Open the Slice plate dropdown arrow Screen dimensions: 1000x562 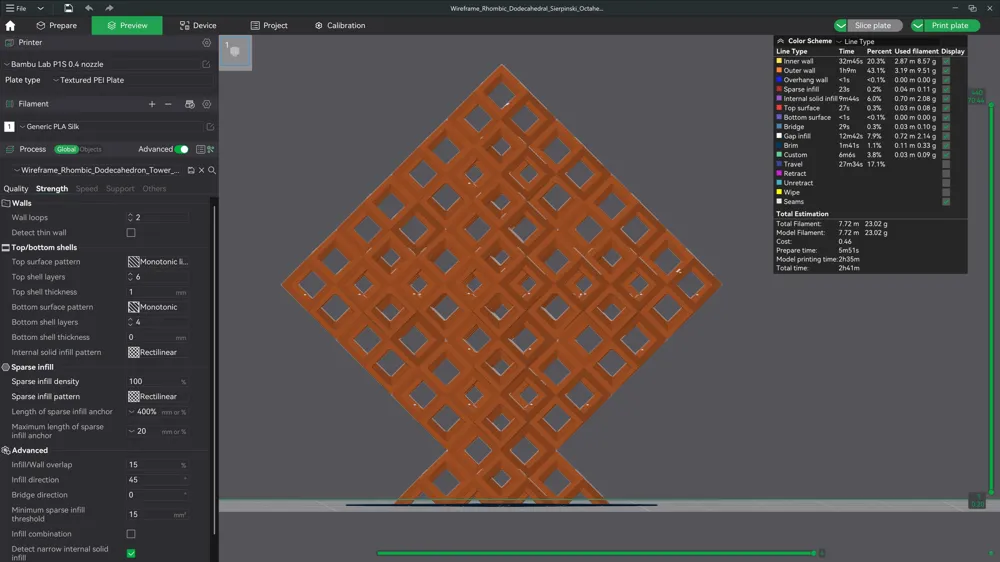pyautogui.click(x=841, y=26)
